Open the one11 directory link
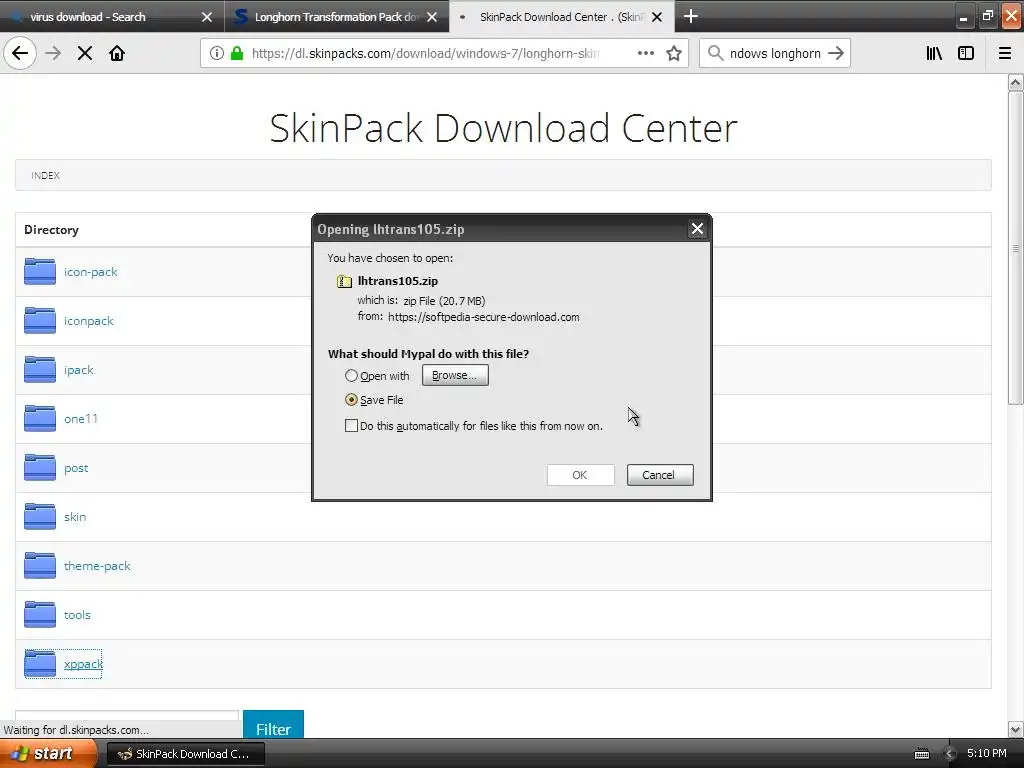 point(81,419)
